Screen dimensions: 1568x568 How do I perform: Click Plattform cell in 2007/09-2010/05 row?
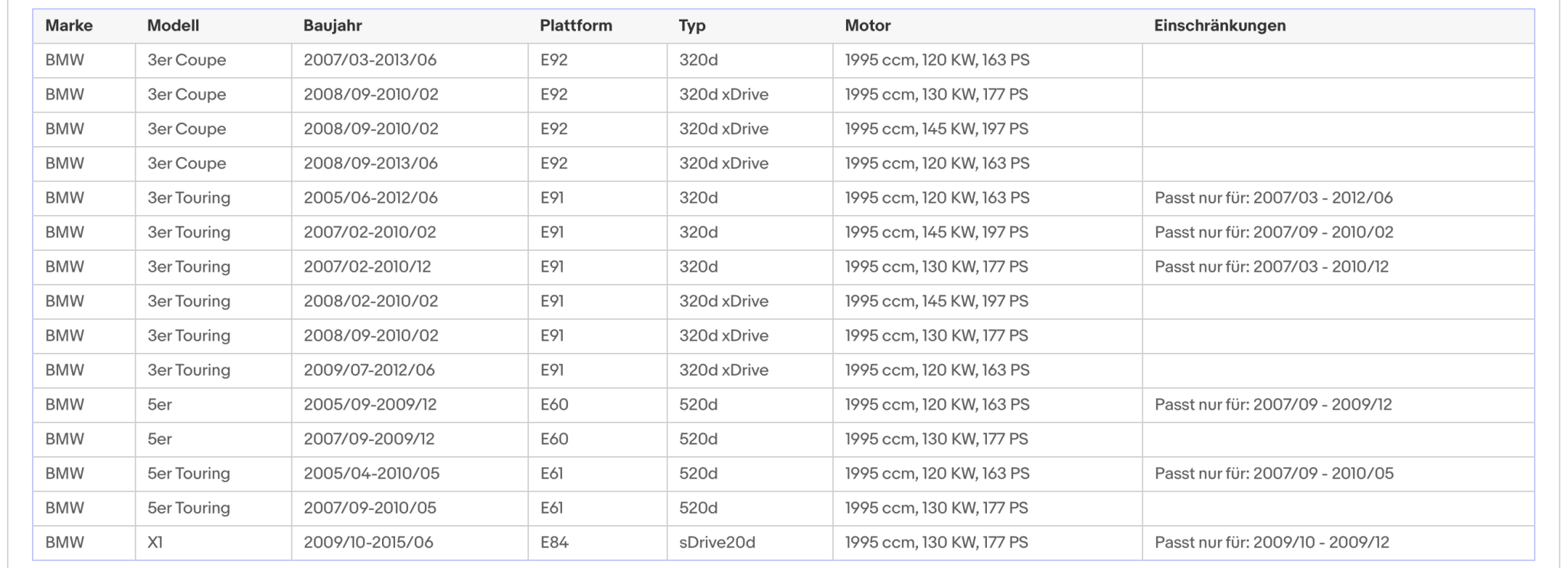[x=597, y=508]
